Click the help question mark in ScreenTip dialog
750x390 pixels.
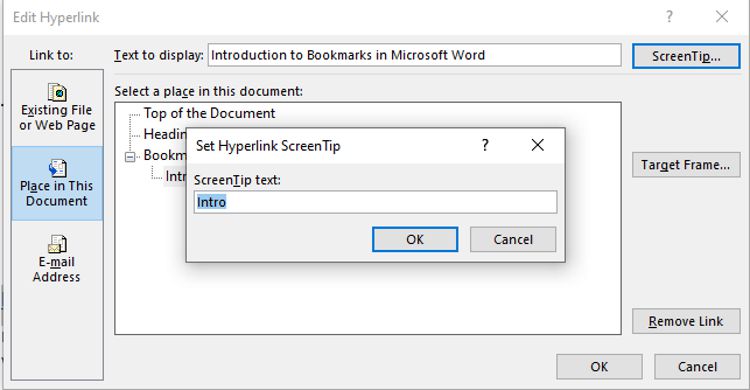485,145
